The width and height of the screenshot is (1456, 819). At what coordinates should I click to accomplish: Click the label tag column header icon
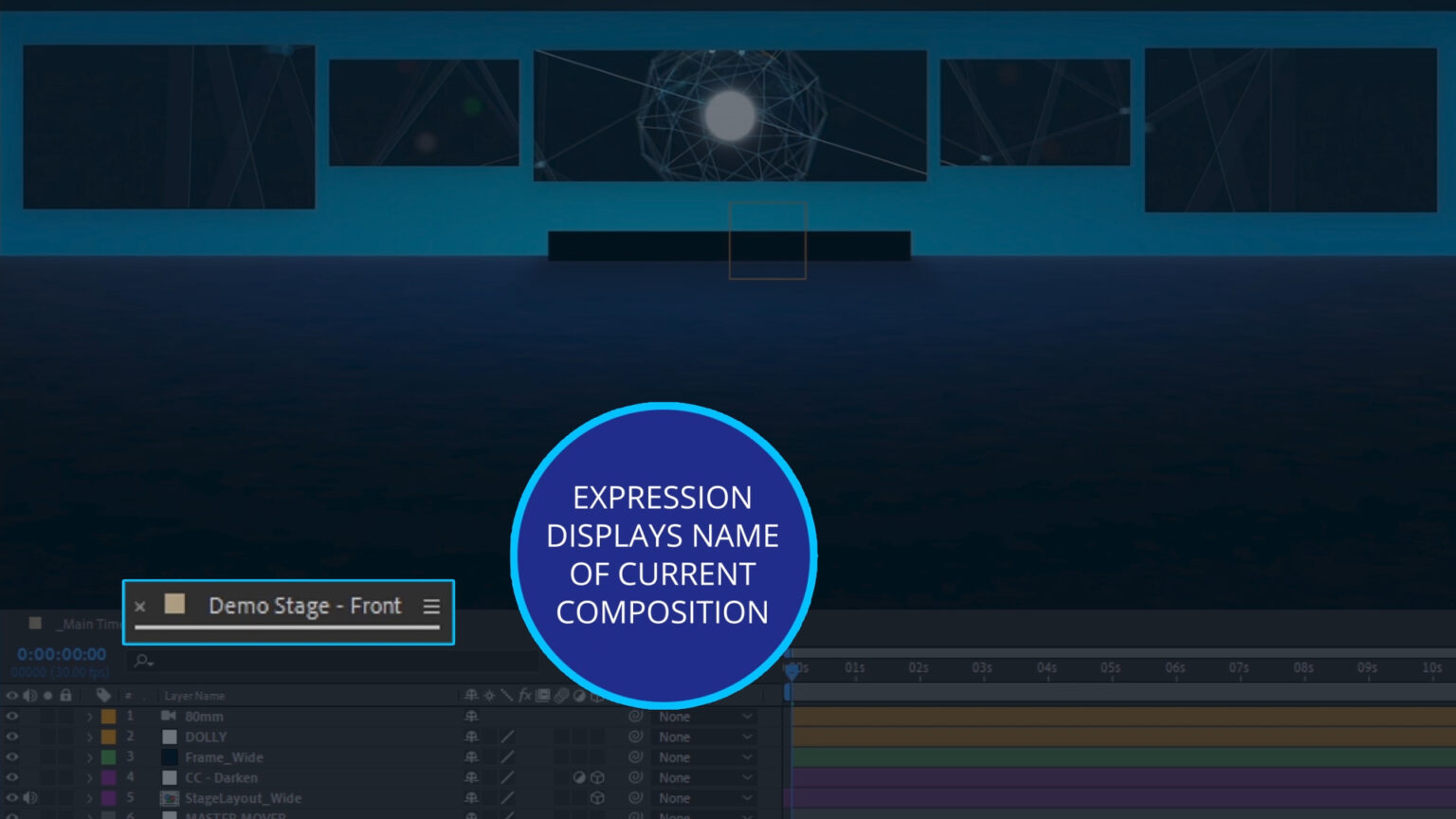point(104,695)
